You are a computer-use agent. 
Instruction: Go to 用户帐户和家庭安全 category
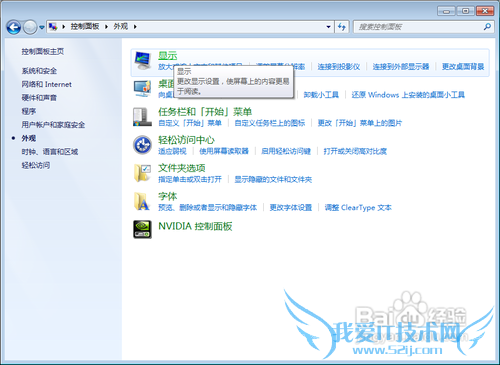(x=53, y=125)
